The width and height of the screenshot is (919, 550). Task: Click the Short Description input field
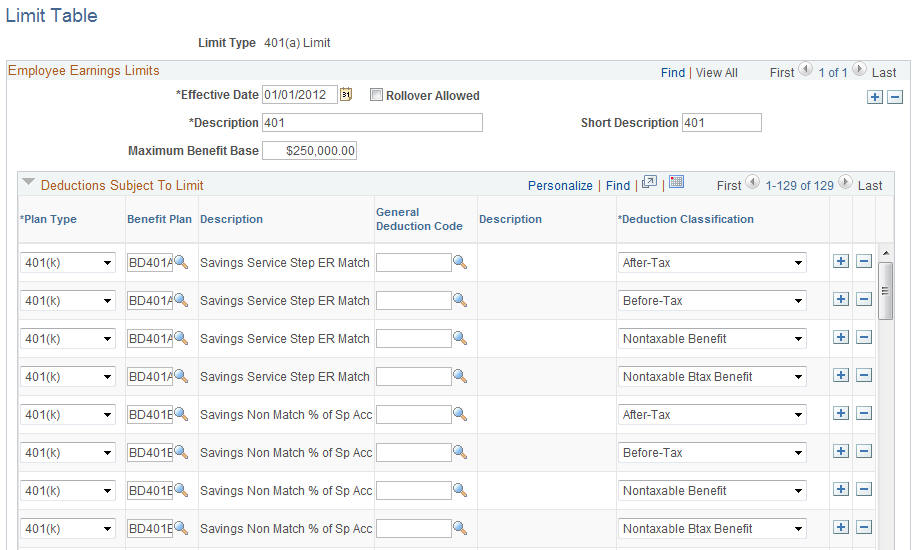tap(721, 123)
